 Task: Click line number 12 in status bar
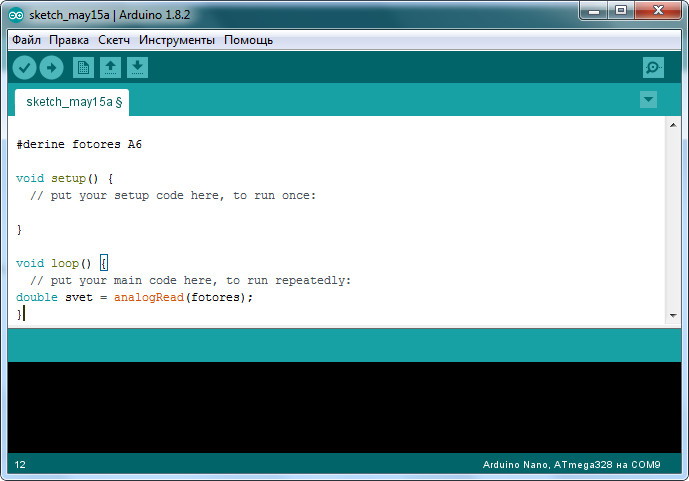click(20, 465)
